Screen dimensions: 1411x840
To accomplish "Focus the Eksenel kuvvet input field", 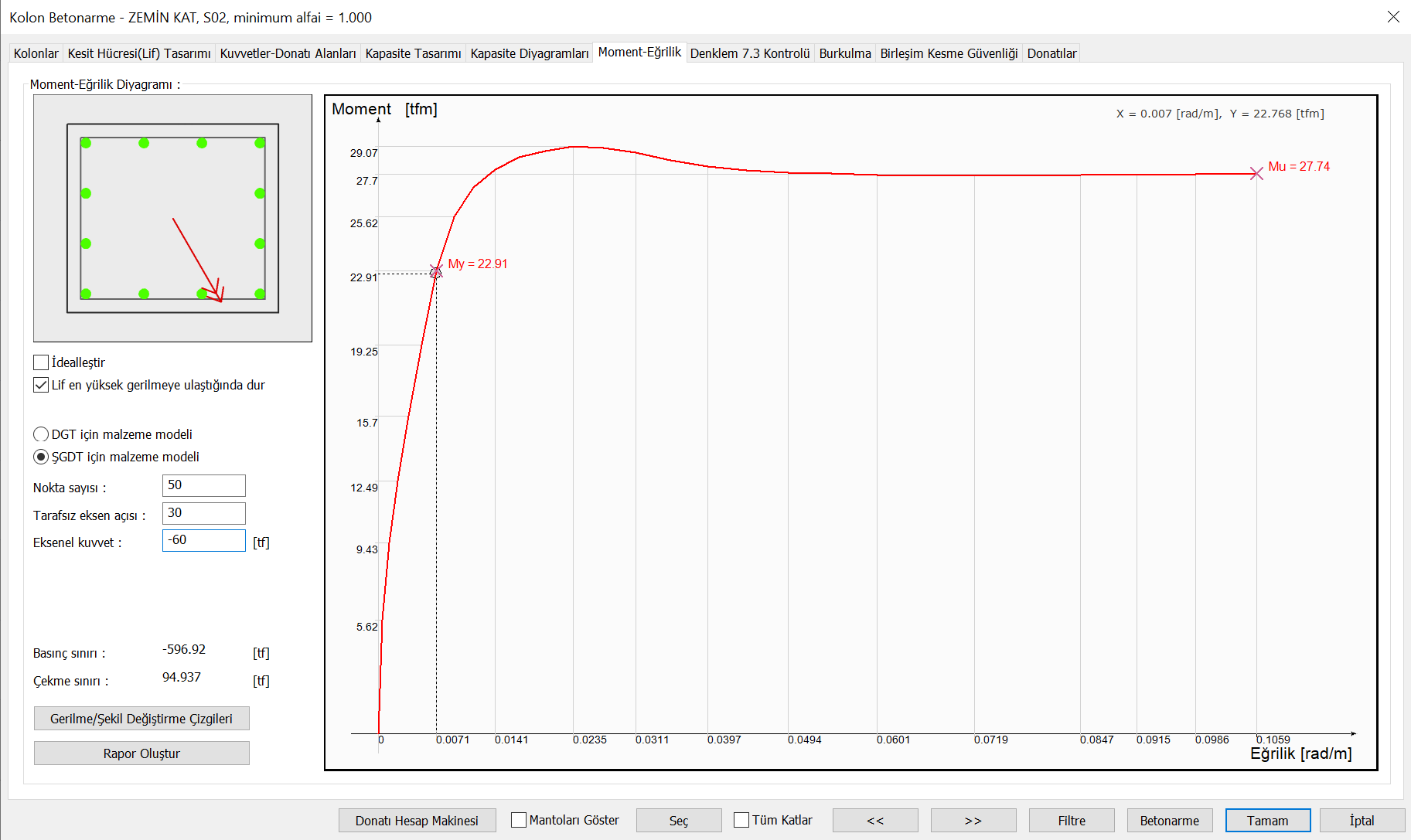I will [204, 540].
